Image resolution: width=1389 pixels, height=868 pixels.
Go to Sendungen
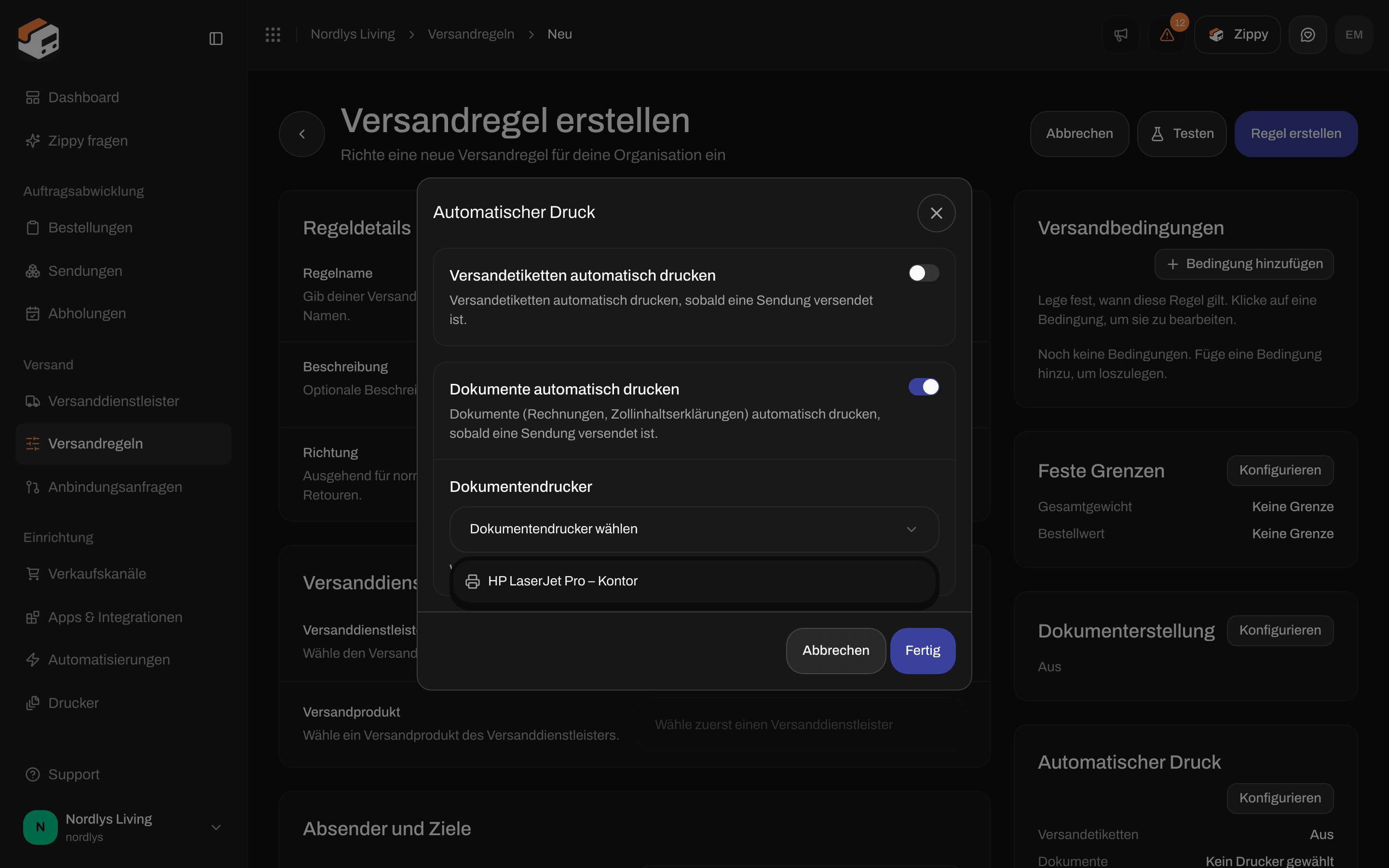tap(123, 271)
